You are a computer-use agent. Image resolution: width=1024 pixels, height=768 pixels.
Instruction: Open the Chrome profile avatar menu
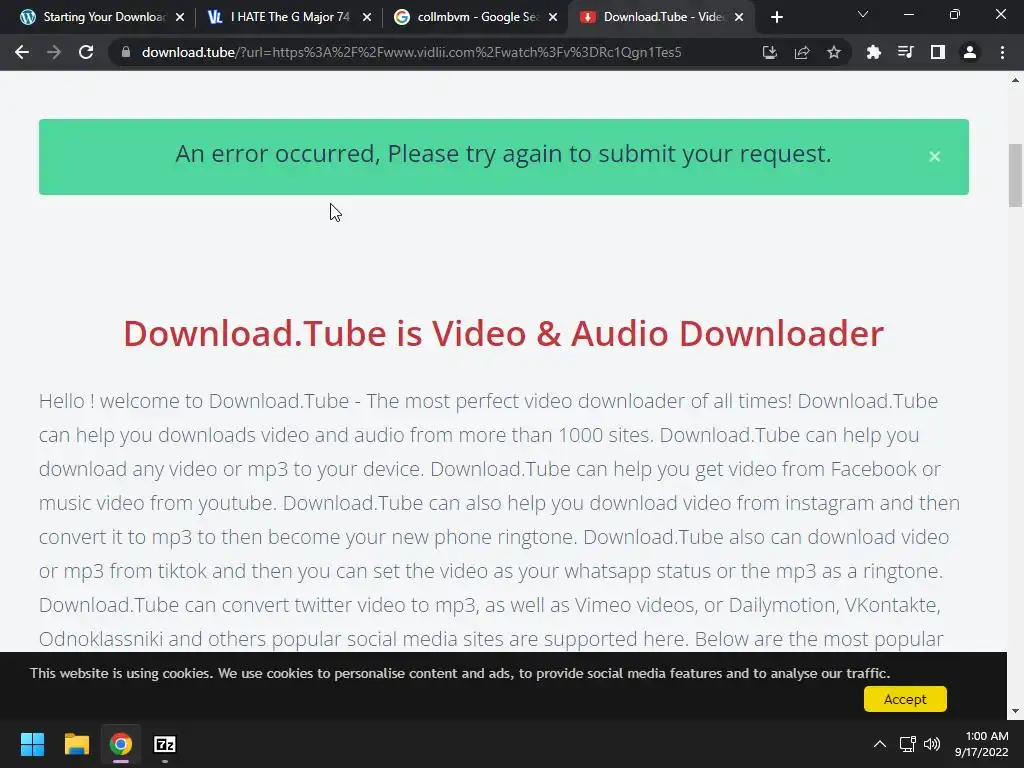pyautogui.click(x=970, y=52)
